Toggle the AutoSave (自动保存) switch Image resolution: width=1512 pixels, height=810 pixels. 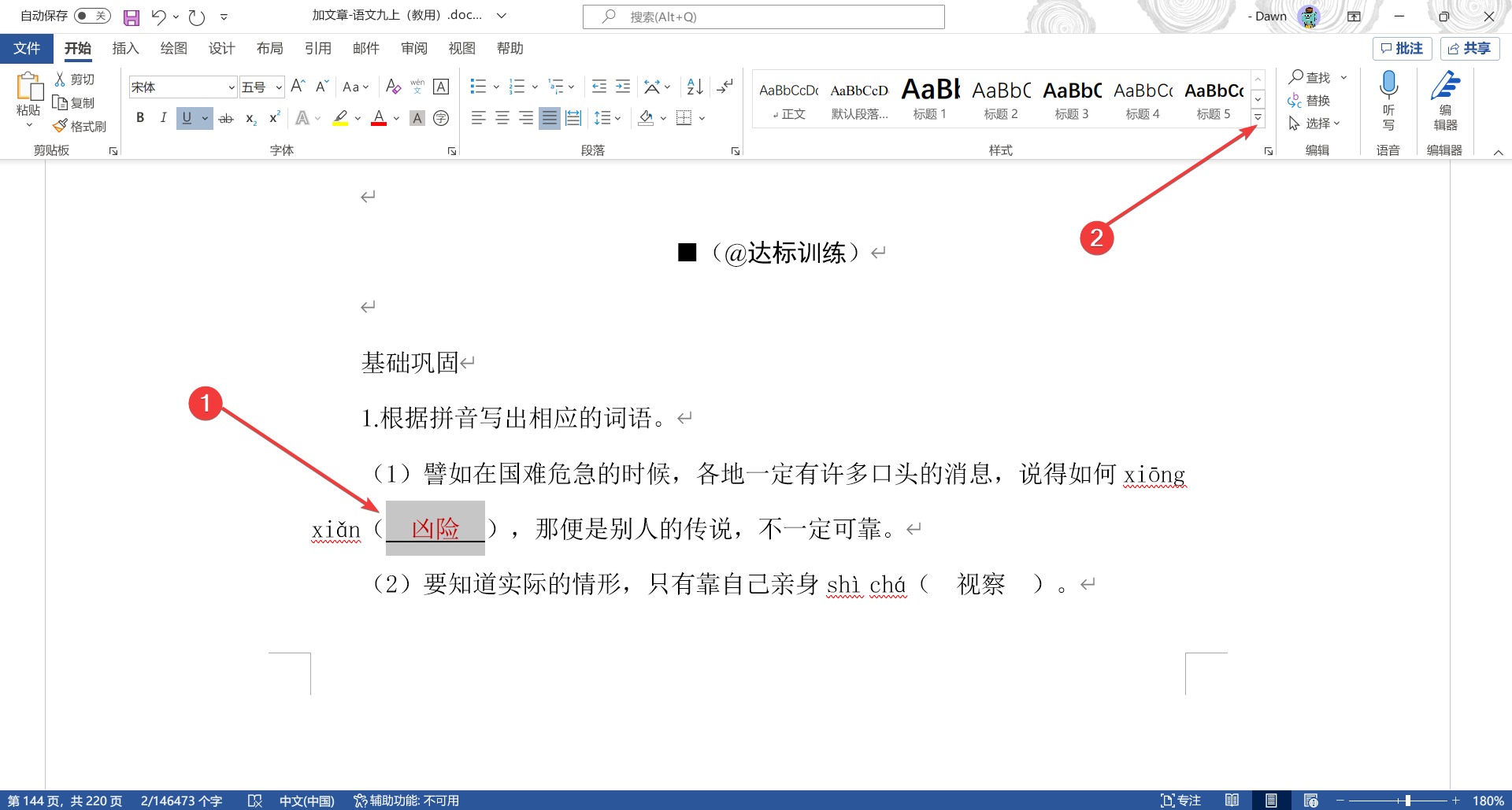92,16
